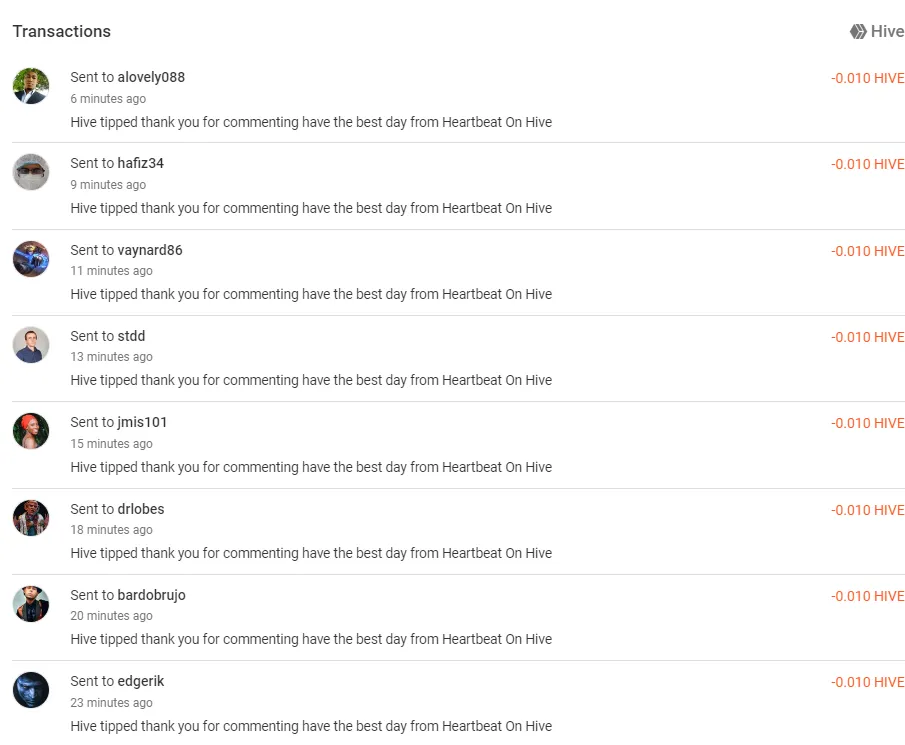Follow the hafiz34 username link

pos(141,163)
